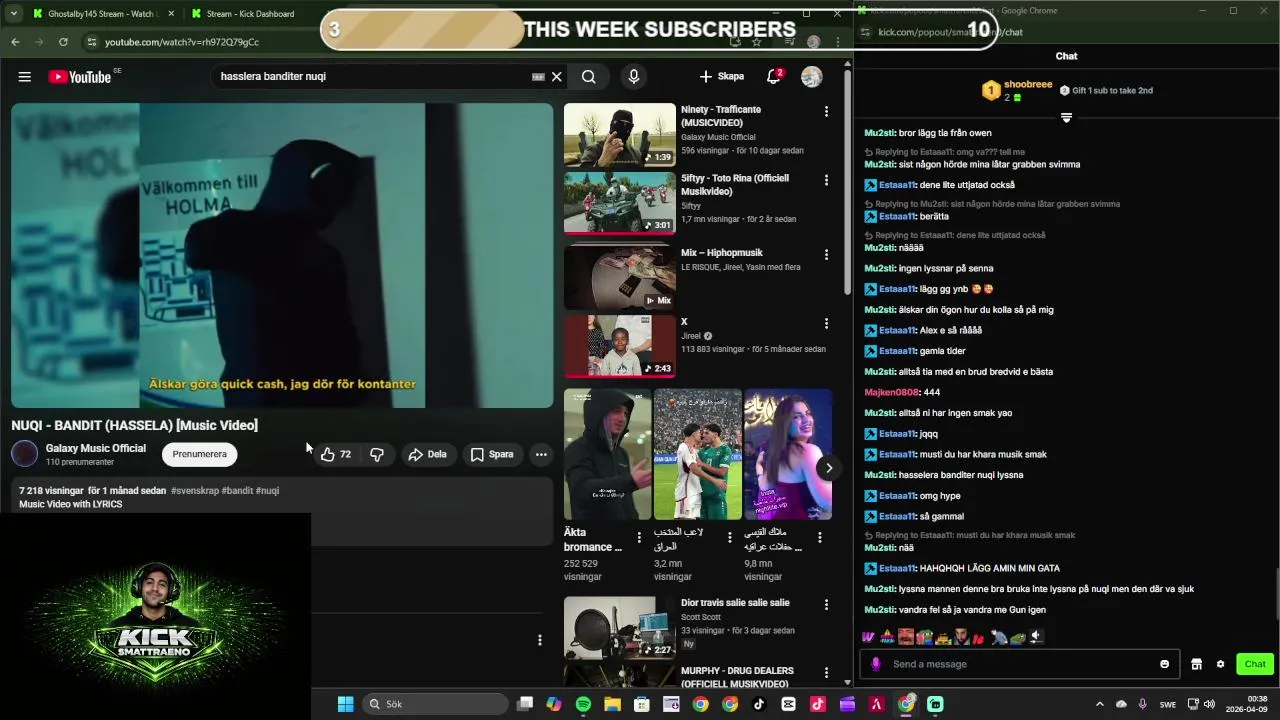Open Ninety - Trafficante video thumbnail

point(620,135)
